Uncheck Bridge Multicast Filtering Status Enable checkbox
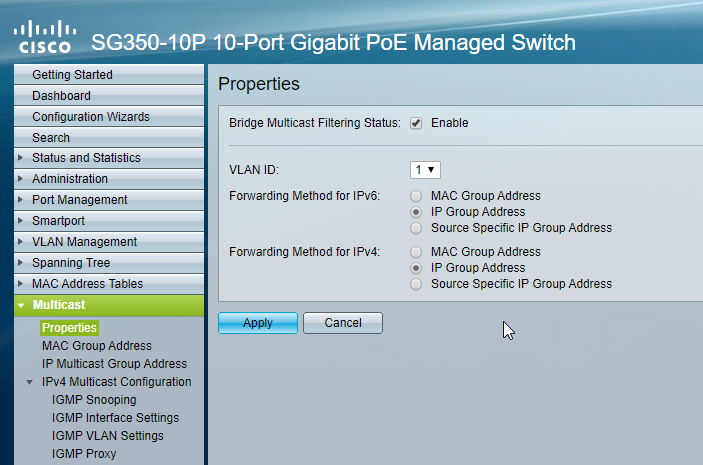This screenshot has width=703, height=465. 416,123
